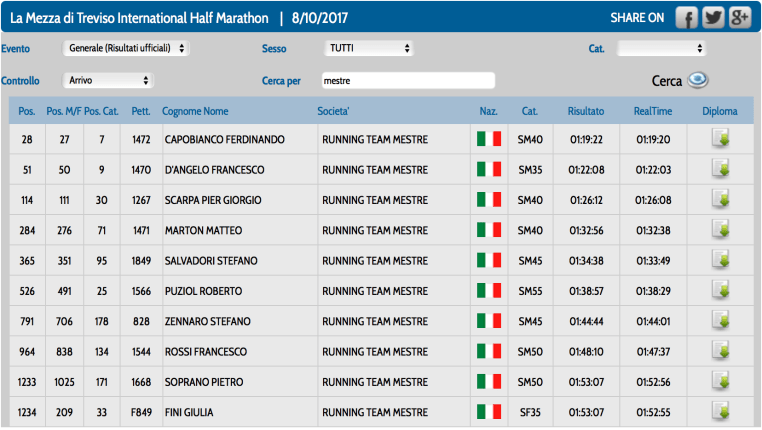
Task: Expand the Sesso TUTTI dropdown
Action: pos(369,48)
